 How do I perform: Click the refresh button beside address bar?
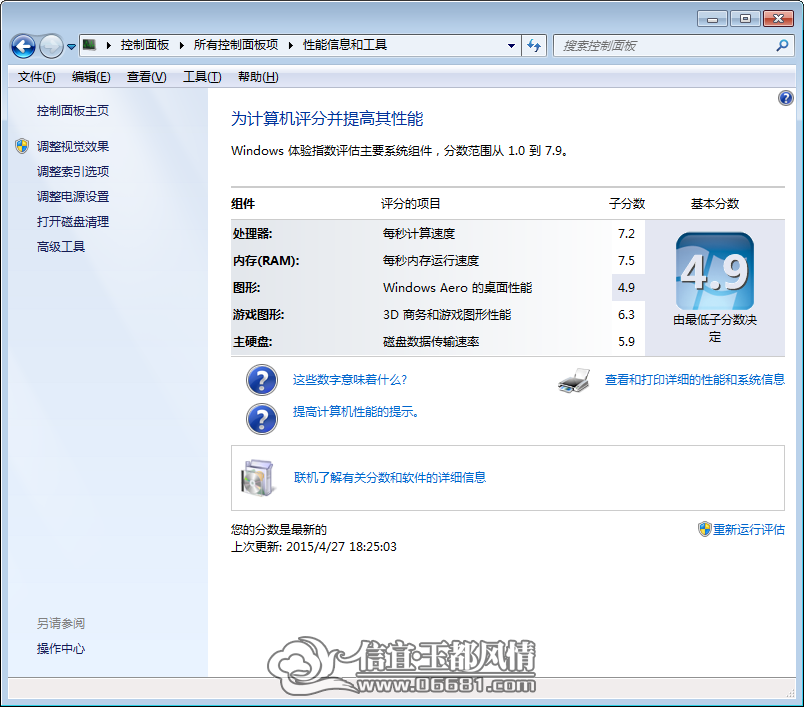(534, 46)
